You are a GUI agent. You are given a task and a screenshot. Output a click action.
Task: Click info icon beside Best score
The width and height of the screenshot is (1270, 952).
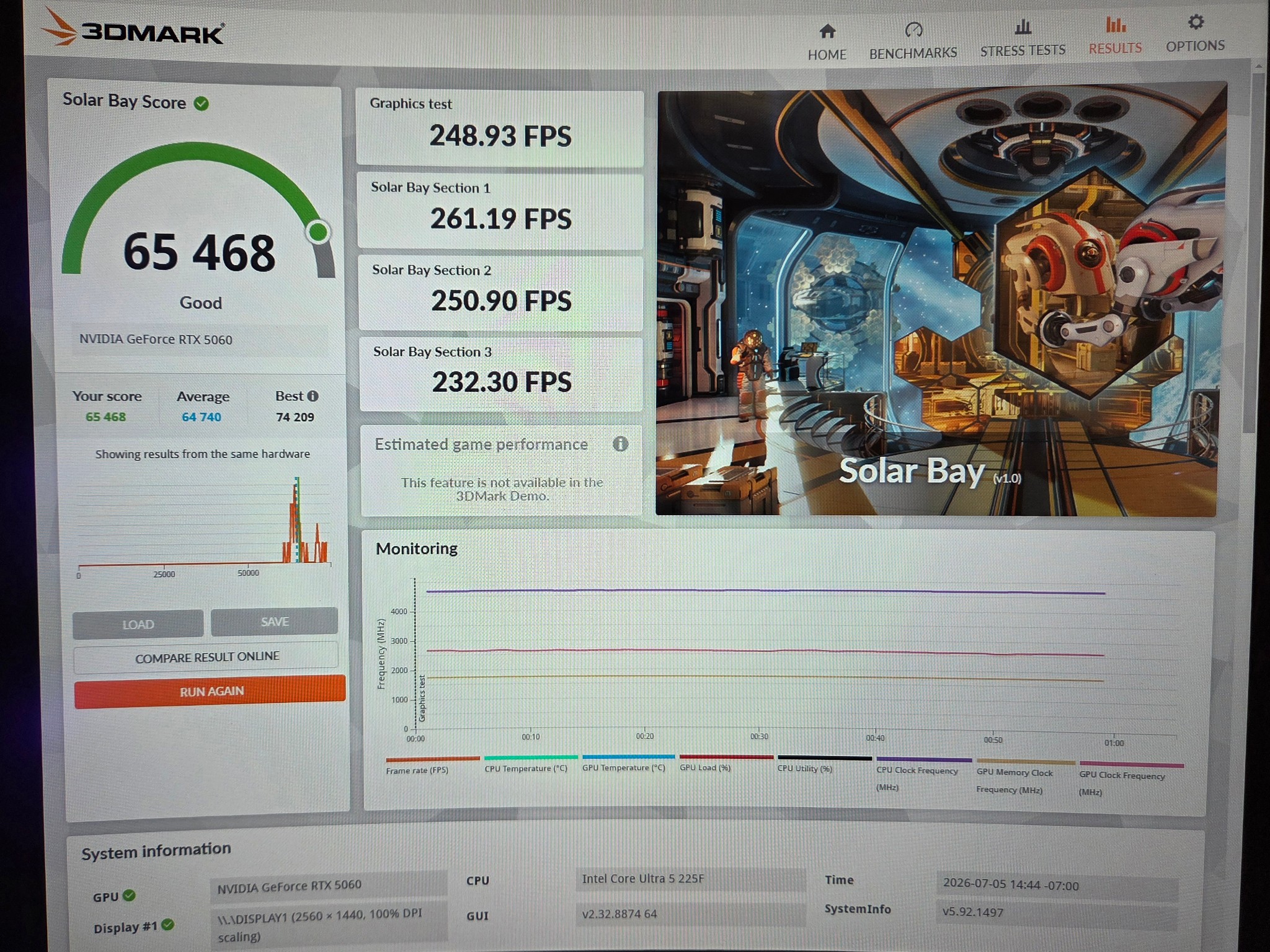313,395
